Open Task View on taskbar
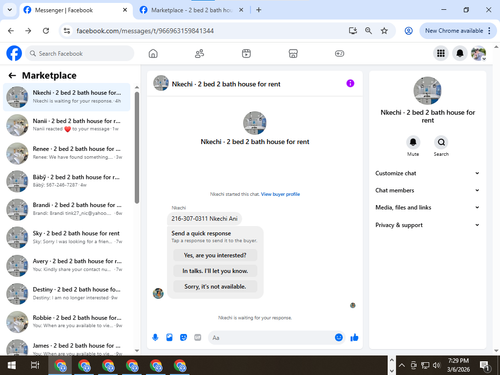 35,365
